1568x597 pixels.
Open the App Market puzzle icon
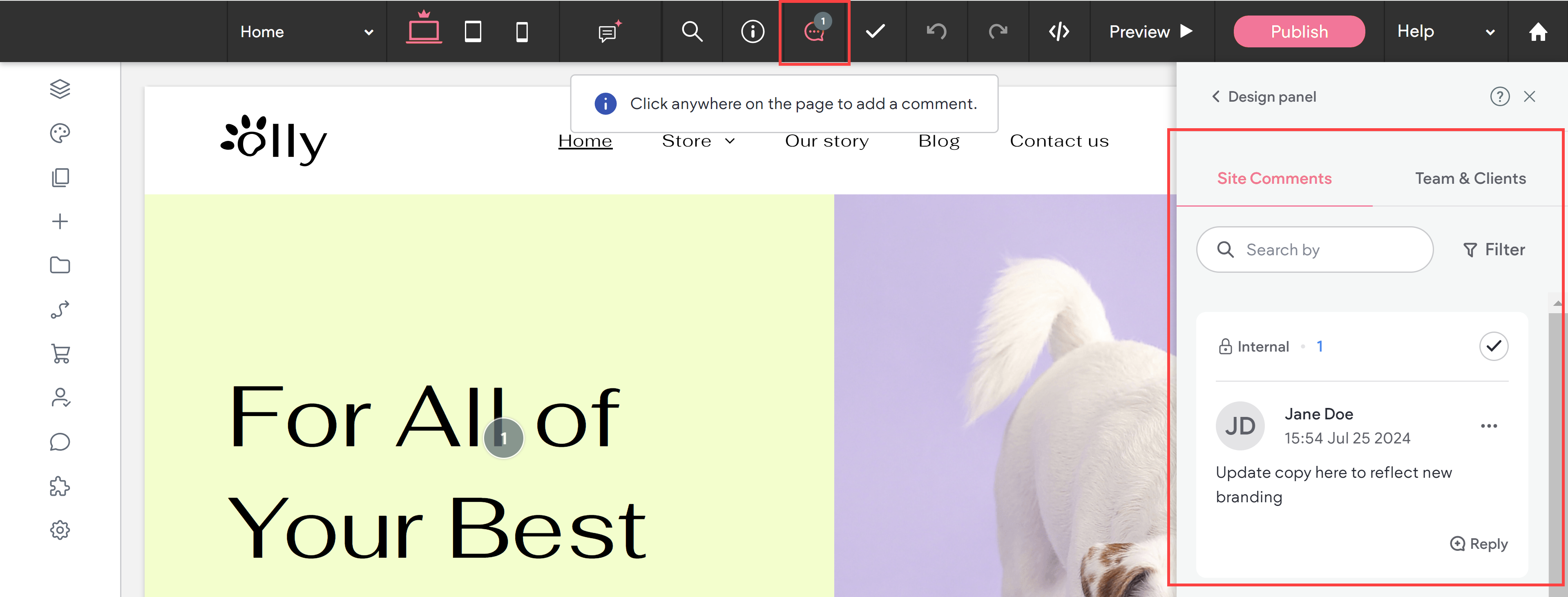[60, 486]
